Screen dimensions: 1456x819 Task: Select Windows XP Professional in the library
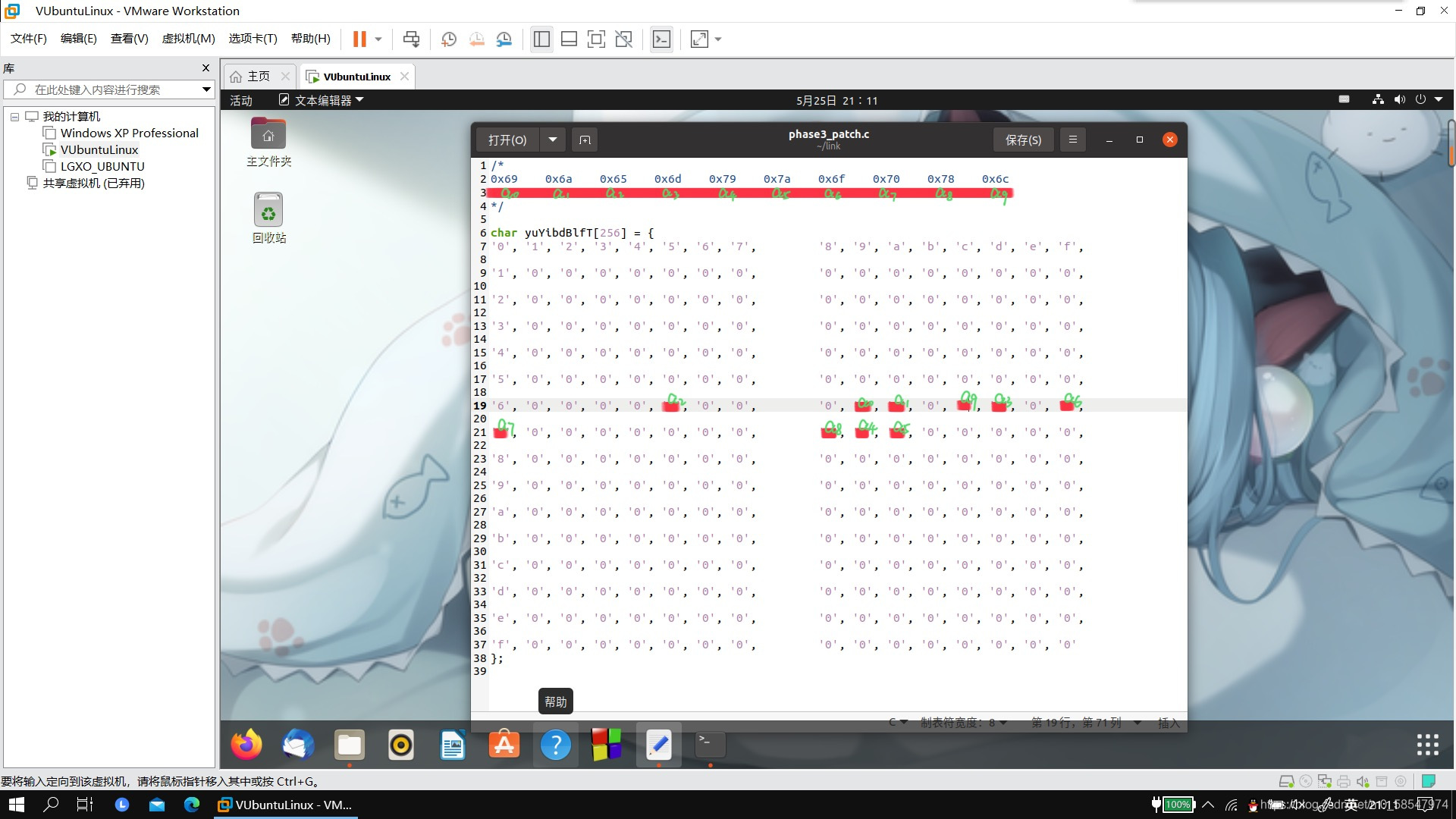[x=129, y=133]
